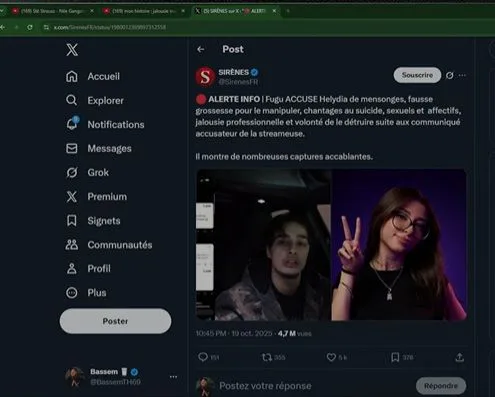Click the Grok icon beside Souscrire
Screen dimensions: 495x397
click(x=450, y=75)
